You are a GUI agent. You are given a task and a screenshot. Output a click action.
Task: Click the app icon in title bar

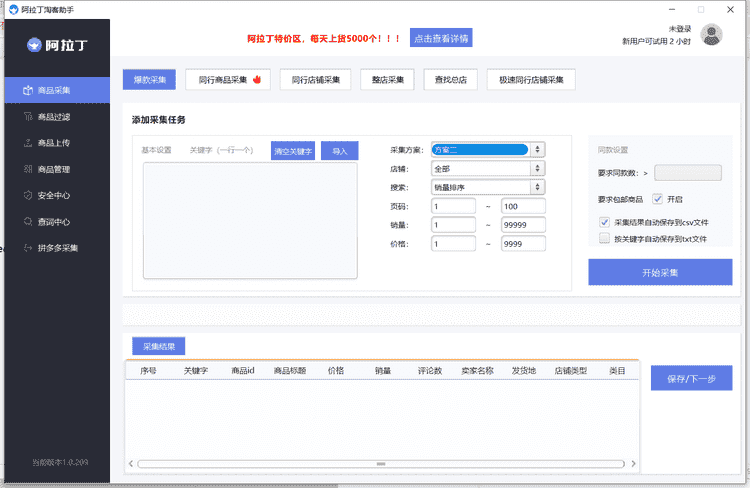coord(14,10)
